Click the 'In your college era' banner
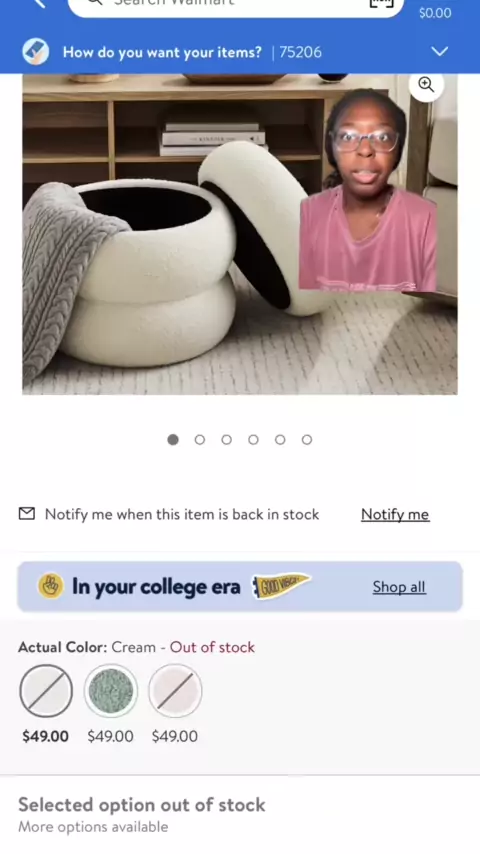Viewport: 480px width, 854px height. pyautogui.click(x=240, y=587)
